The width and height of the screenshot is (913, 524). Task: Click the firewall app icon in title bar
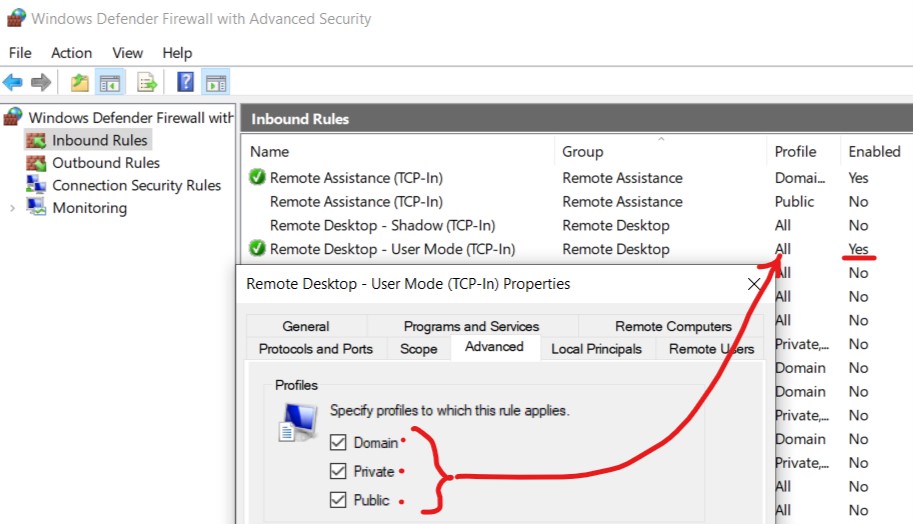point(16,18)
